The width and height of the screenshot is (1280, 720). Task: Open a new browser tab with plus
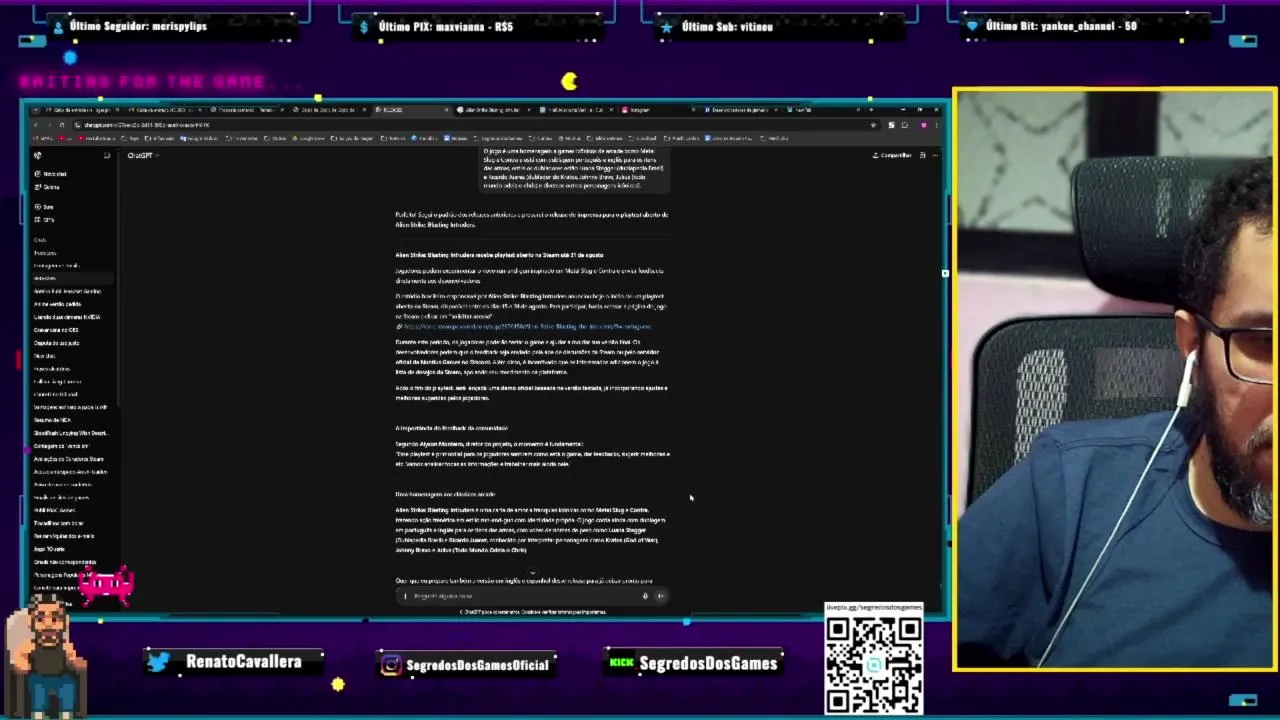pyautogui.click(x=871, y=110)
